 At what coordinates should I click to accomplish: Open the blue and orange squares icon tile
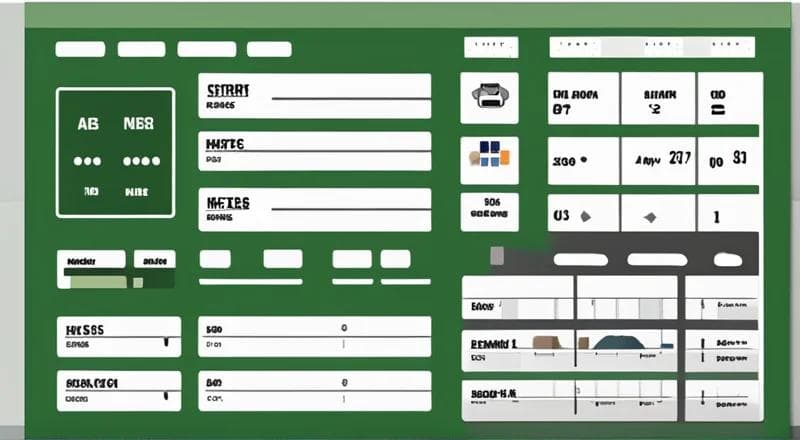489,160
